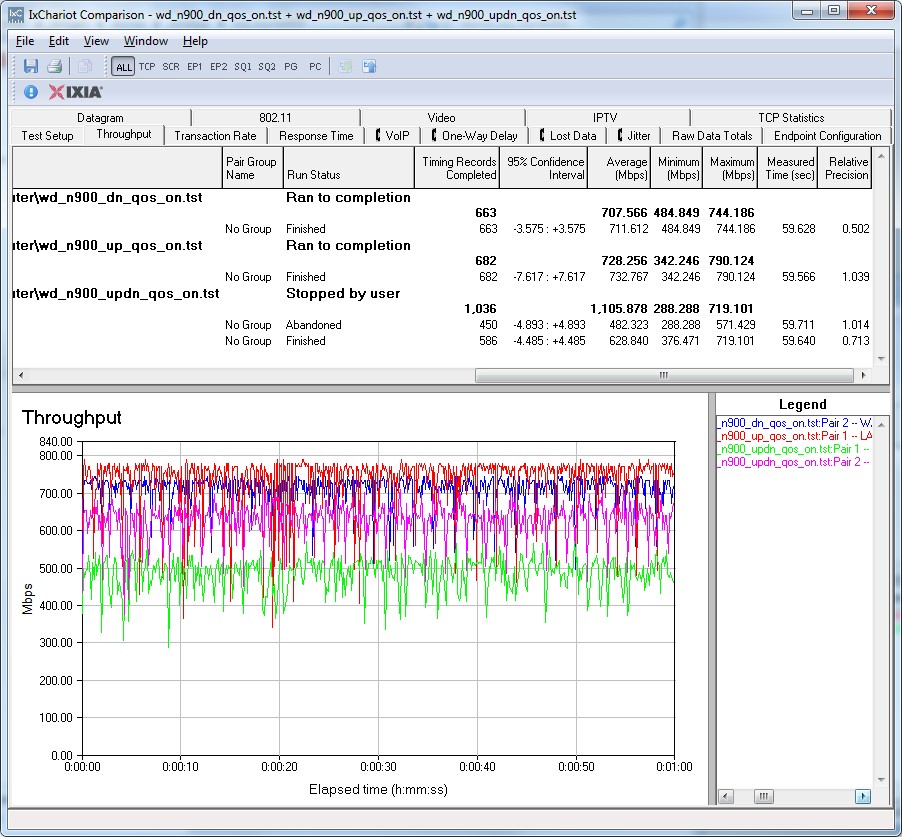Open the View menu

[x=96, y=41]
